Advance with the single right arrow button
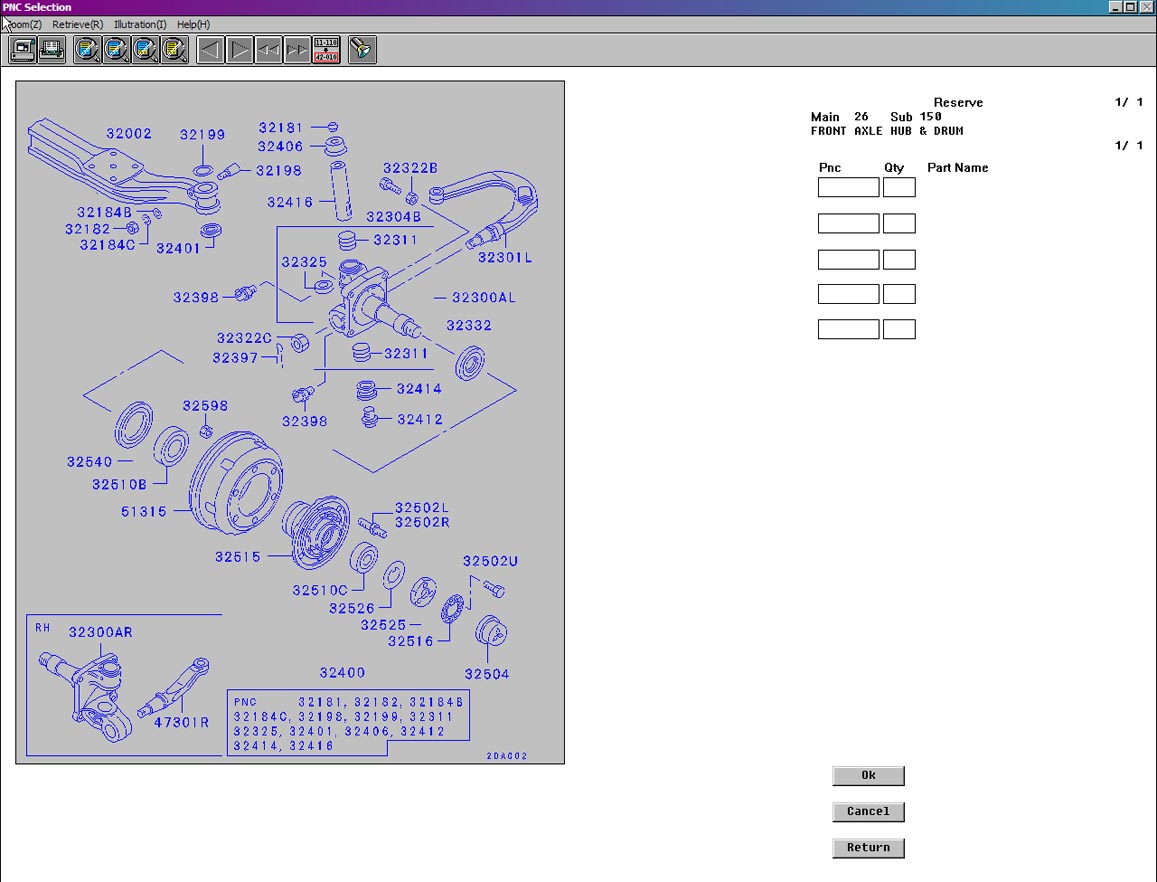The image size is (1157, 882). pos(240,49)
